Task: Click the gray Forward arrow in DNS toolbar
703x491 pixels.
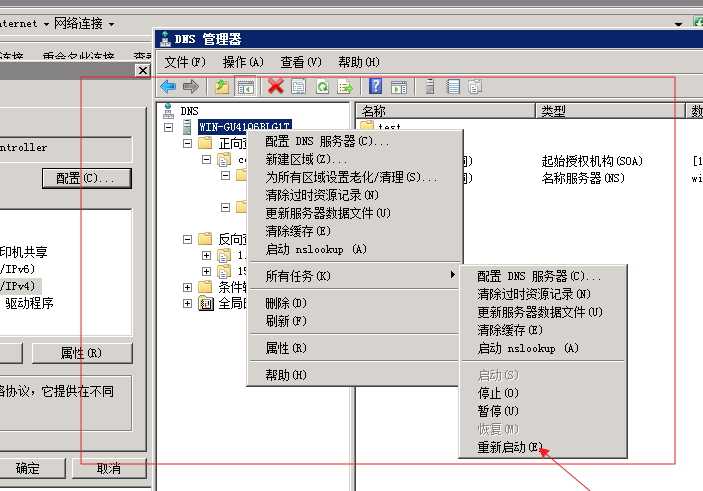Action: pos(191,87)
